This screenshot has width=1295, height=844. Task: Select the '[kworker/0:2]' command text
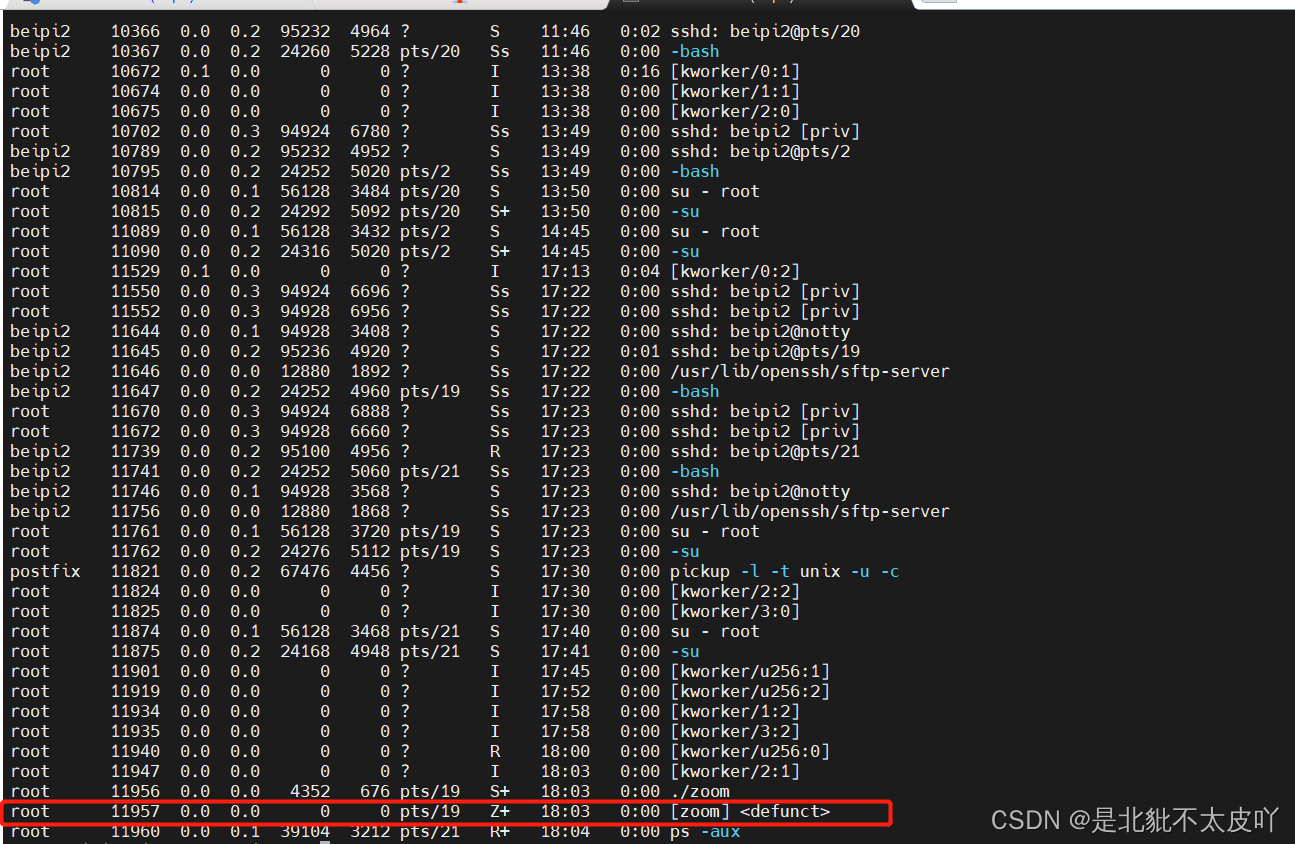point(735,271)
